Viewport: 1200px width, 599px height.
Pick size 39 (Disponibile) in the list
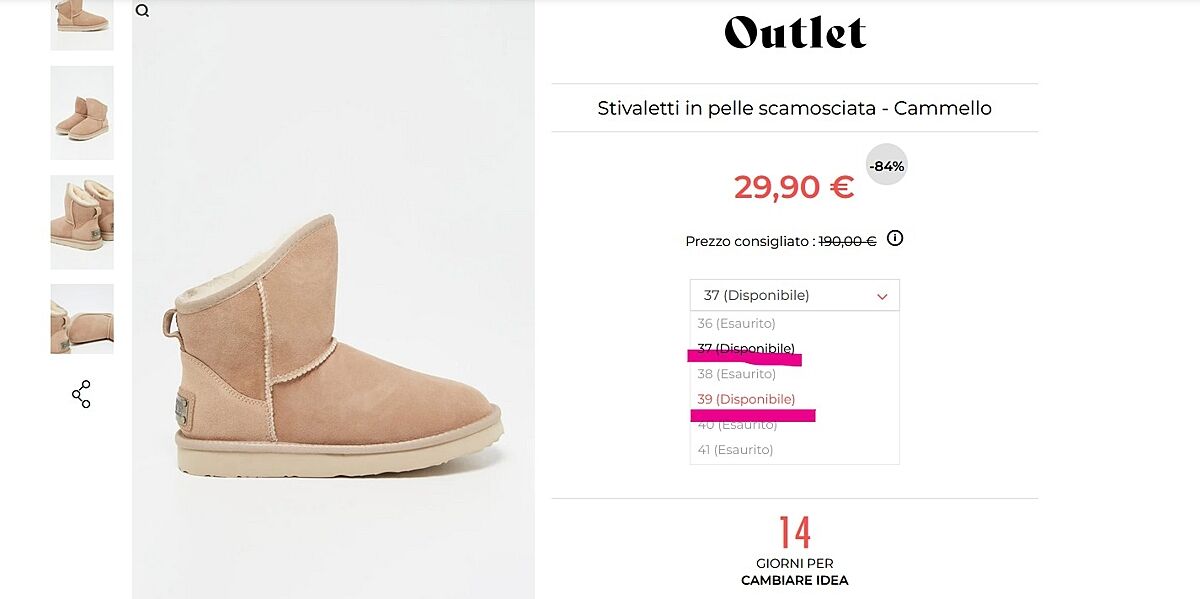click(746, 399)
